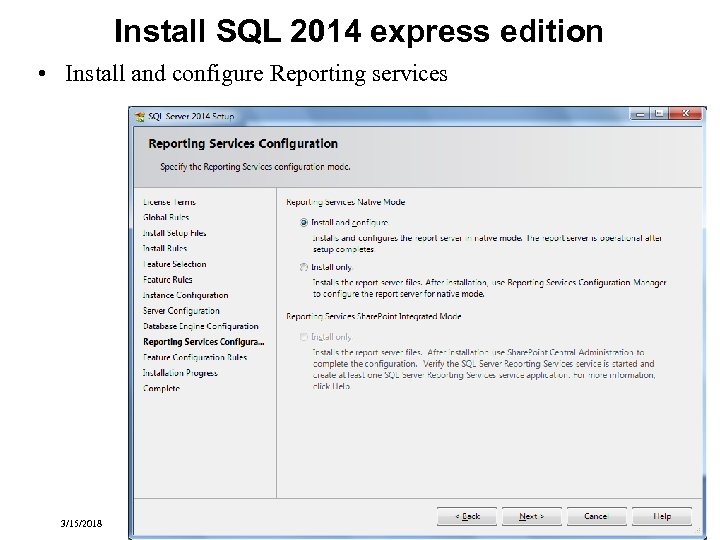Select Native Mode Install only radio button
Viewport: 720px width, 540px height.
tap(304, 267)
